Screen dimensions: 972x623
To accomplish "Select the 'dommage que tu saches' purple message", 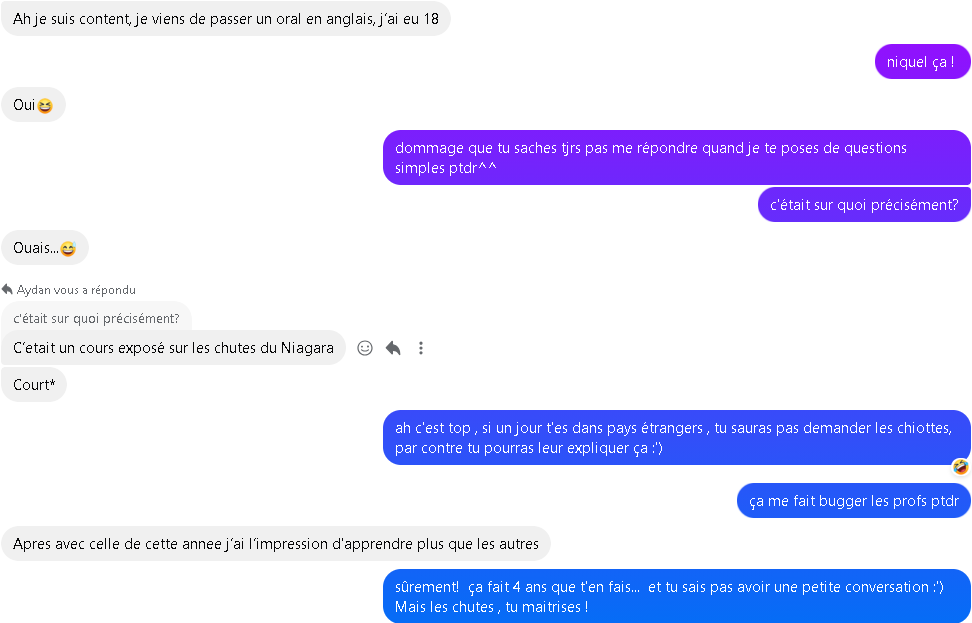I will click(677, 157).
